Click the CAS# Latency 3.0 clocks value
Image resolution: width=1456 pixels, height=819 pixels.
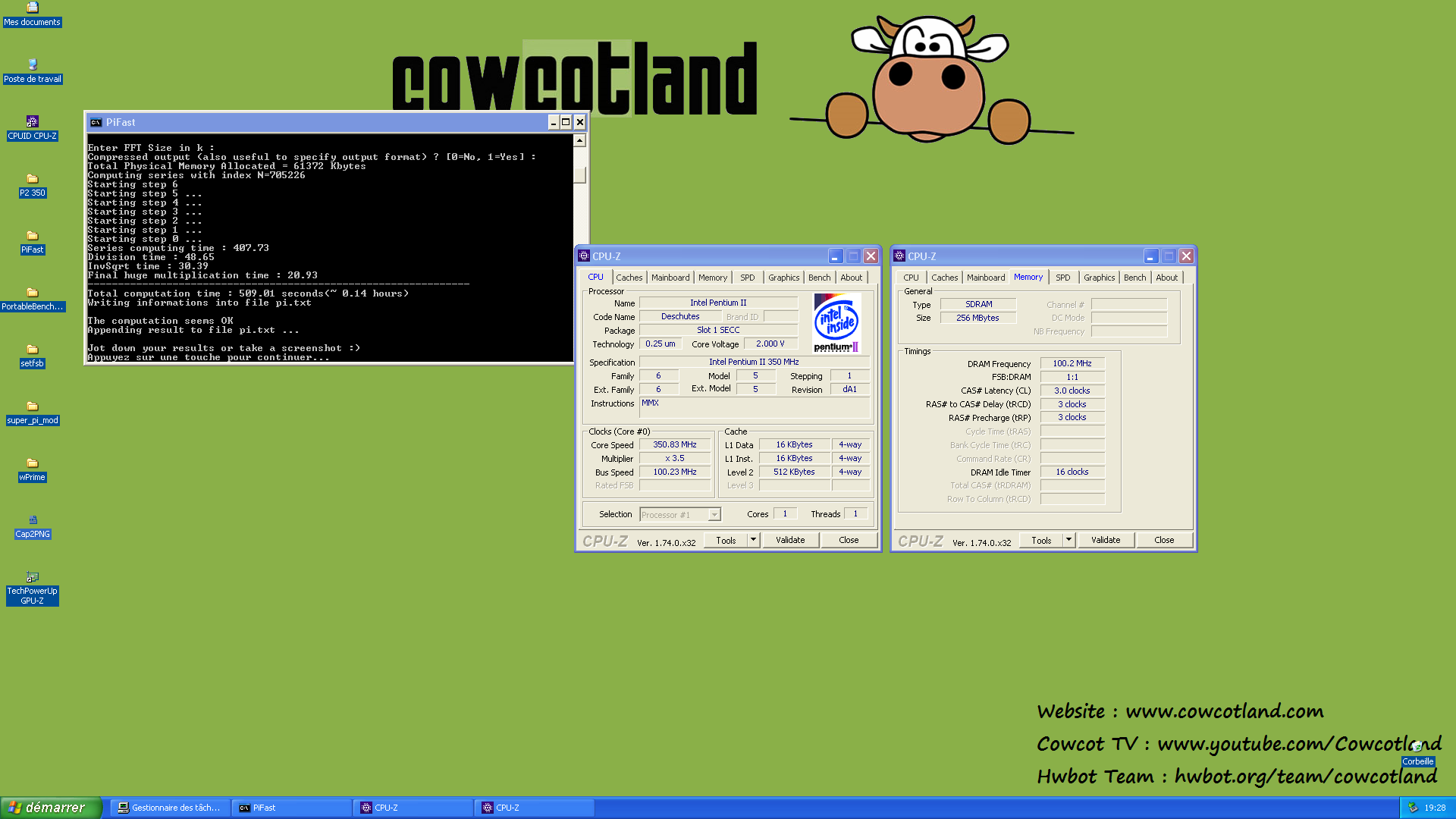point(1072,391)
